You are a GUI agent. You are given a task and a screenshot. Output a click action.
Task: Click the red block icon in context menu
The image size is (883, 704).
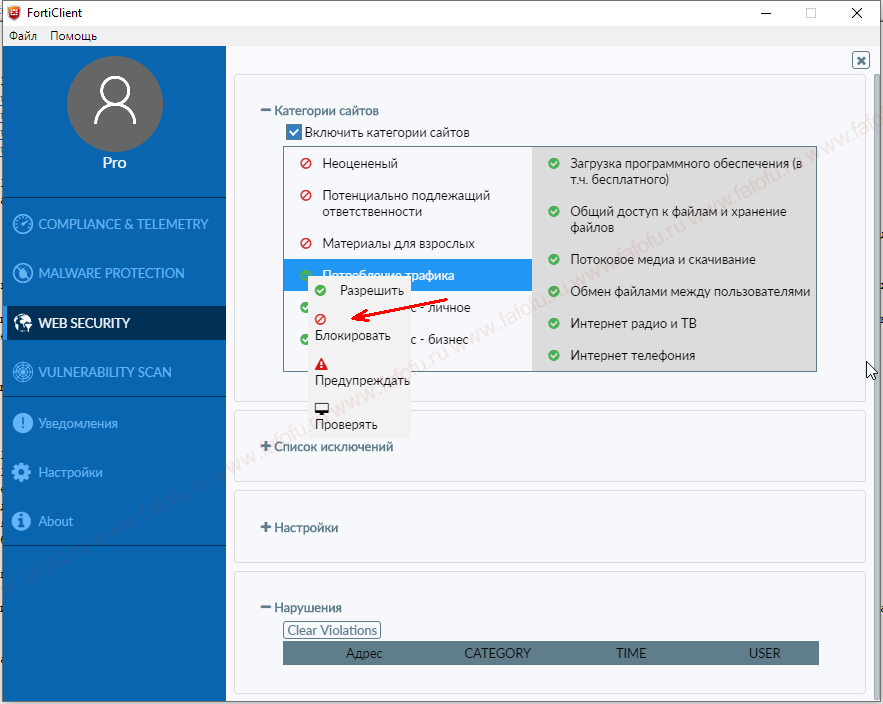pyautogui.click(x=320, y=319)
